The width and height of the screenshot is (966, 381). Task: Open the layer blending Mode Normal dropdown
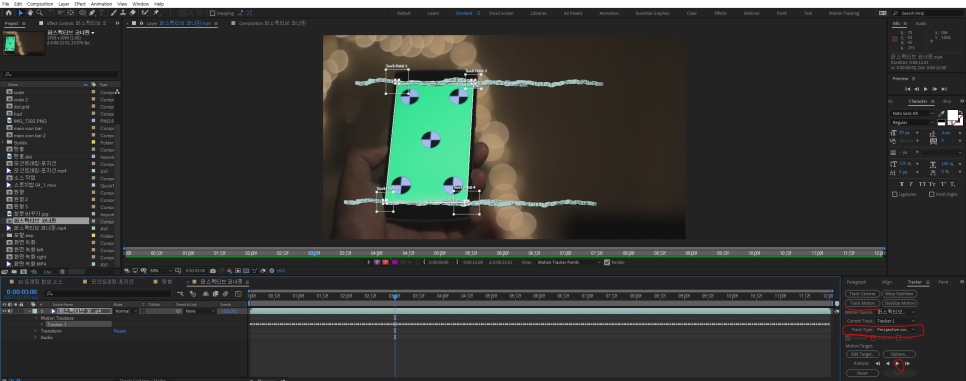(x=126, y=311)
